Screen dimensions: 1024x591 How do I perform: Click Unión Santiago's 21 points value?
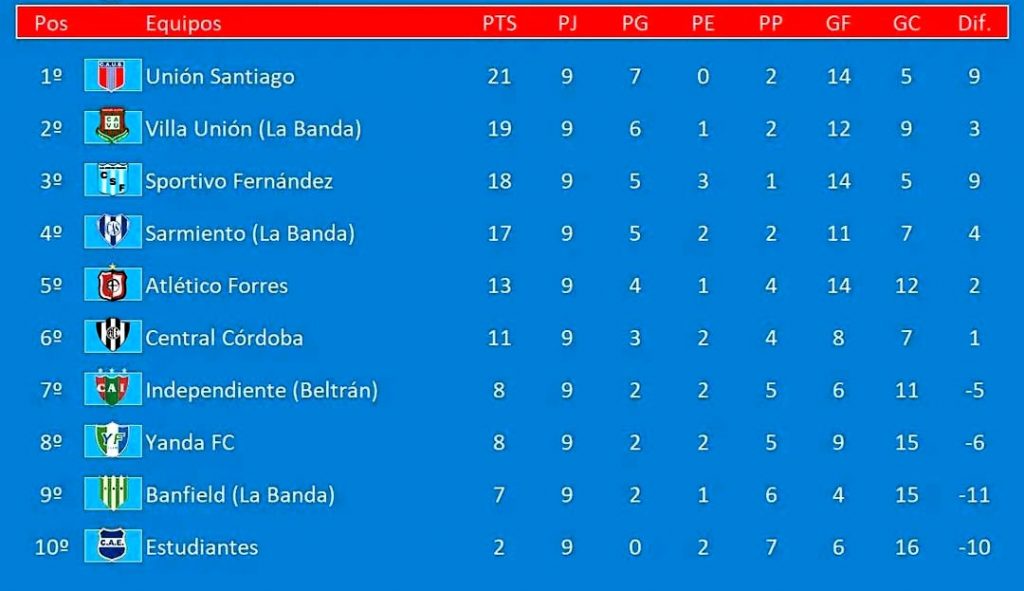coord(500,76)
